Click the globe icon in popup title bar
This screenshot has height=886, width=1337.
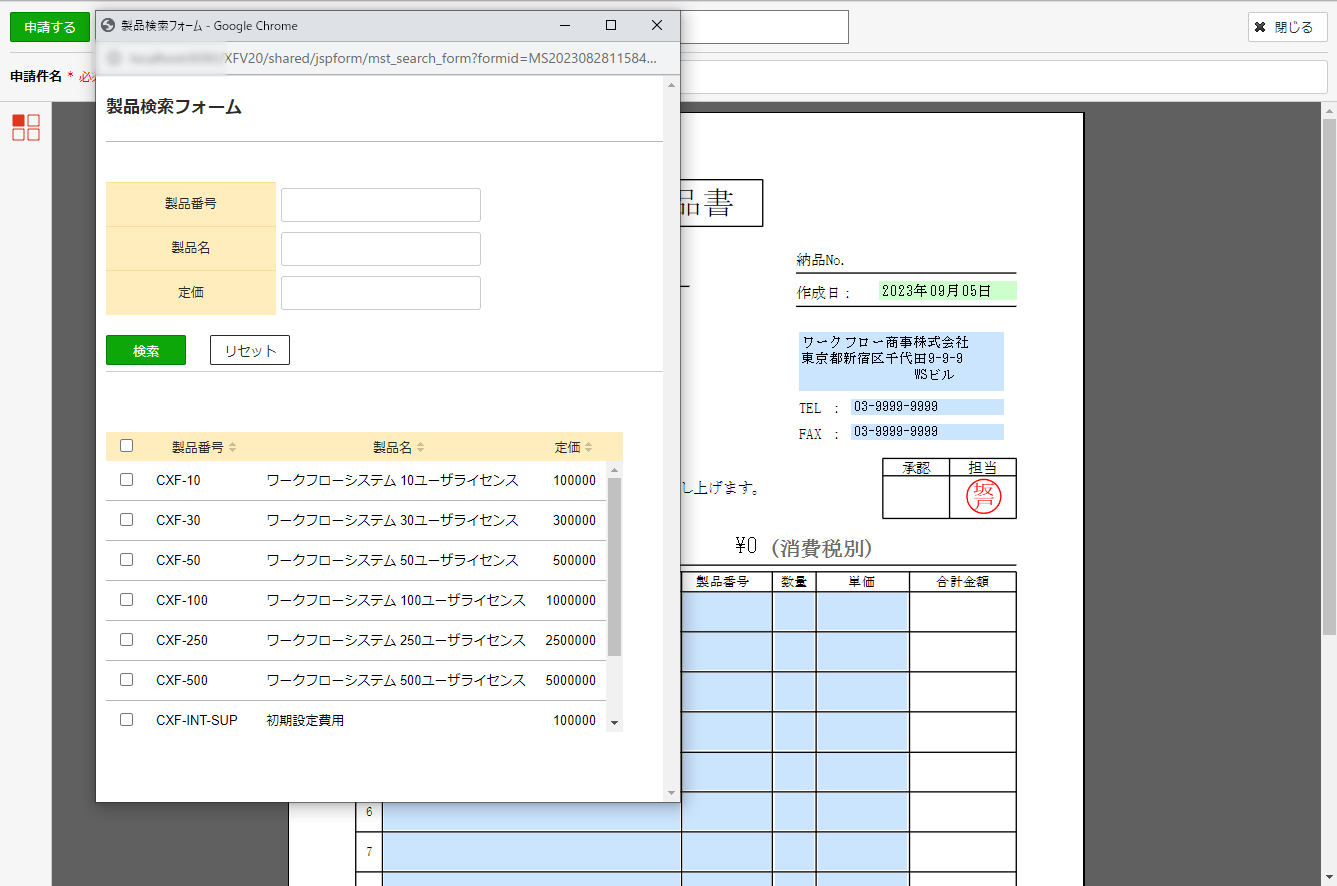click(108, 26)
